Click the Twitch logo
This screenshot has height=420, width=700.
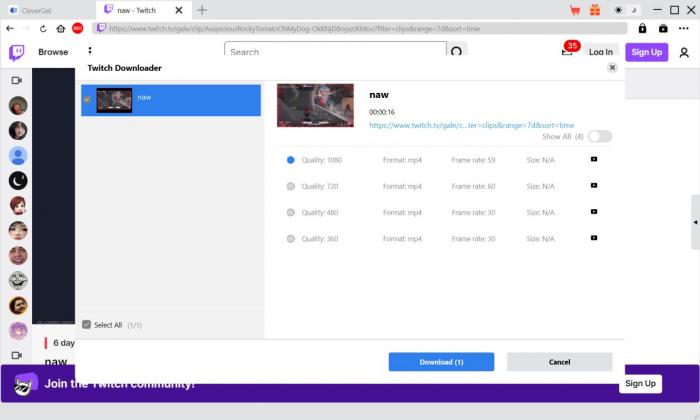coord(17,53)
